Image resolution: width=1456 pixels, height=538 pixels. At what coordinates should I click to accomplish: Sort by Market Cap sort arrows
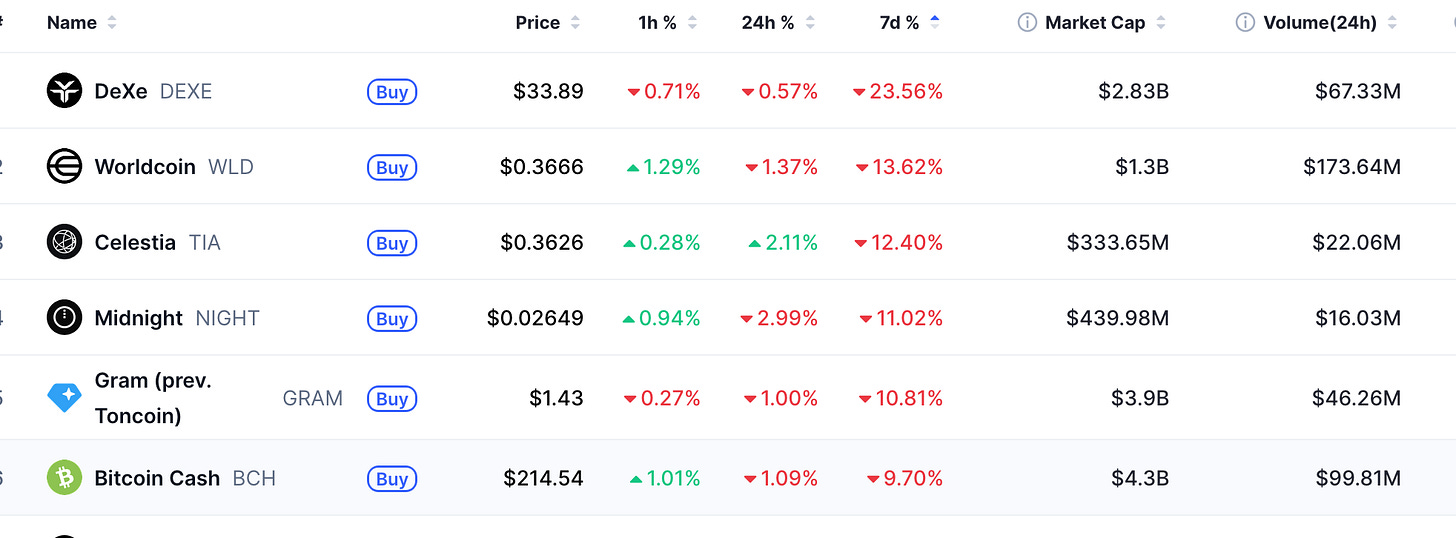point(1161,22)
